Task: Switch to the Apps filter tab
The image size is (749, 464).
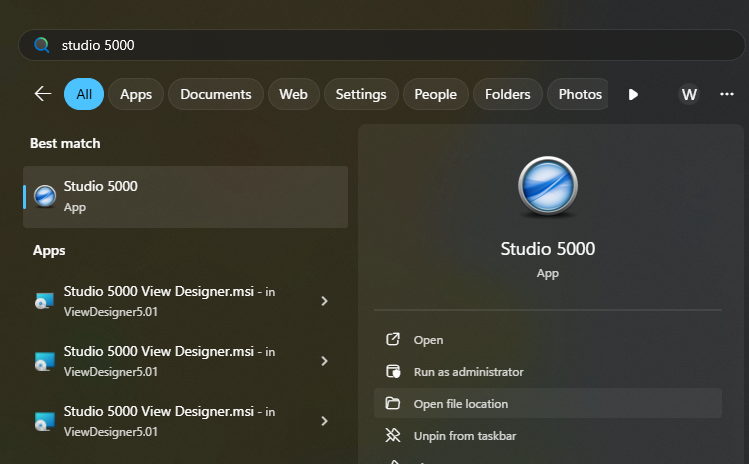Action: 135,94
